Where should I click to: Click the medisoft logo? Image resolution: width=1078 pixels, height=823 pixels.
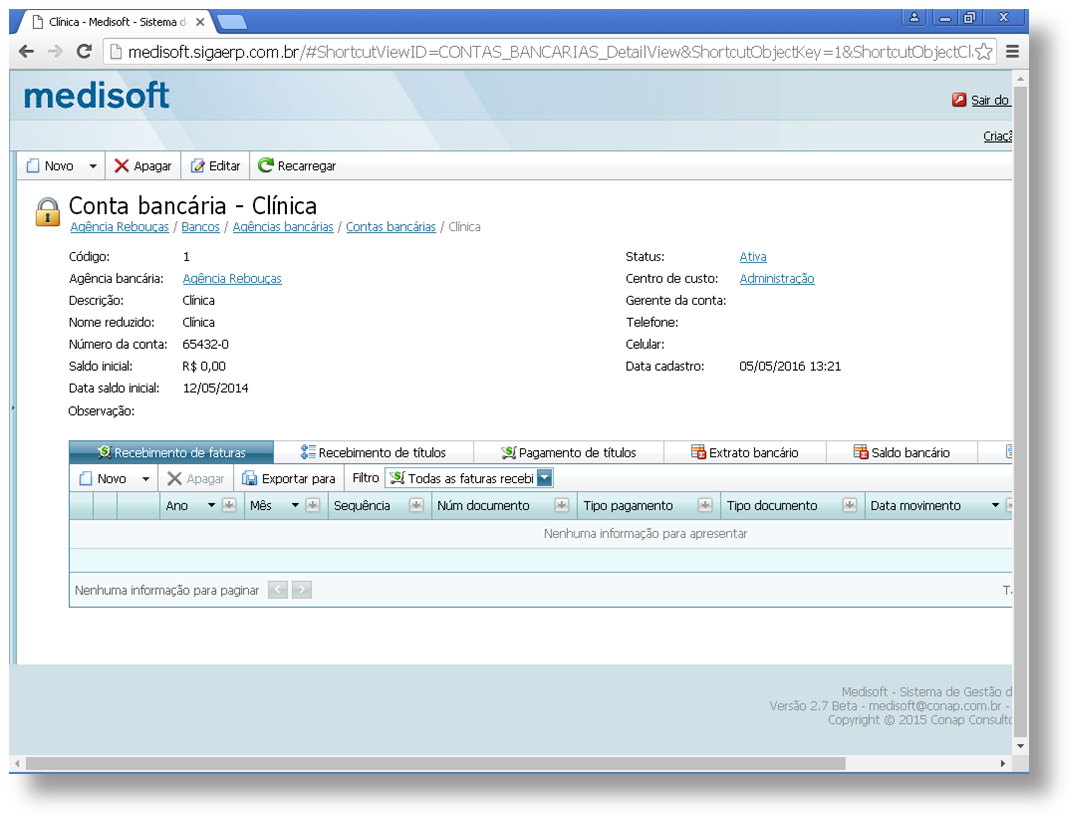(x=96, y=96)
